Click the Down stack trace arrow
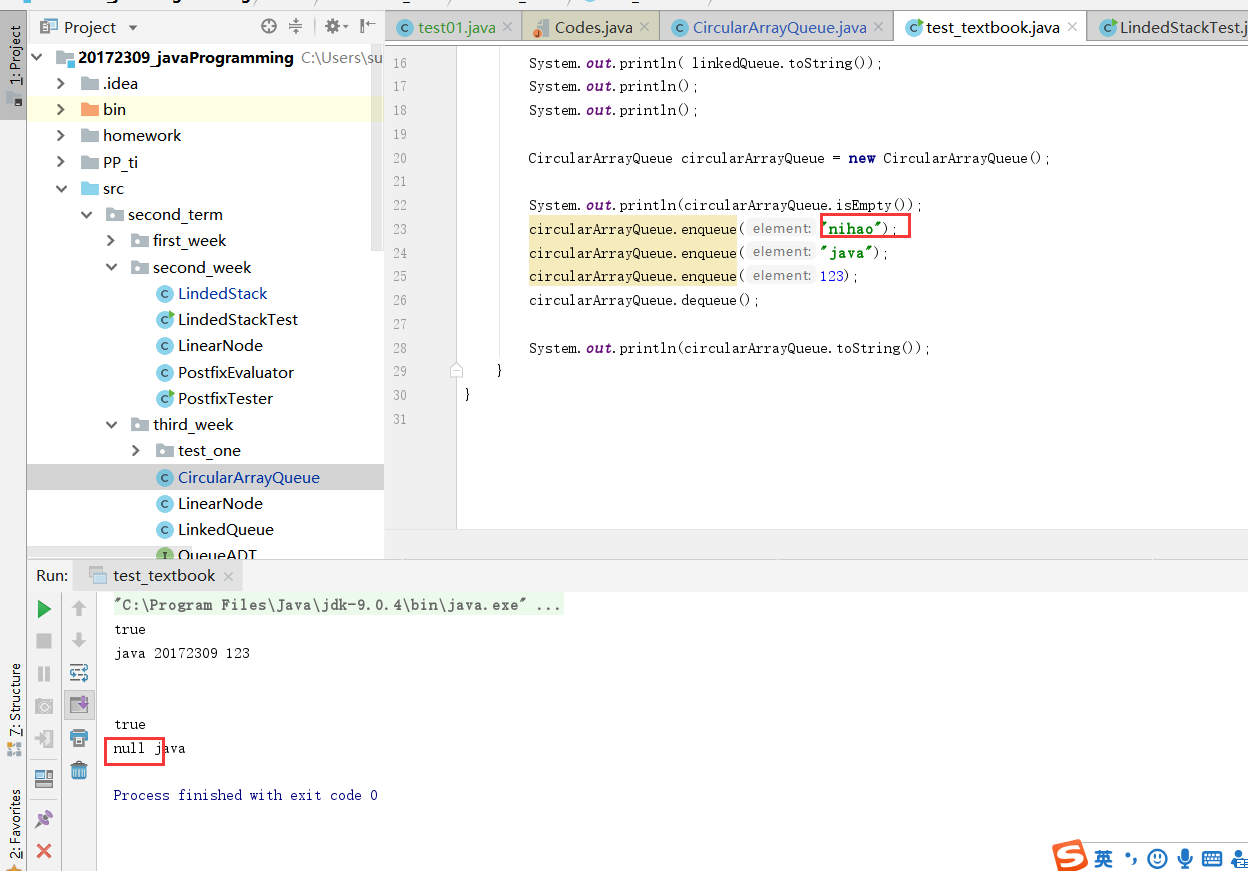1248x871 pixels. 79,641
